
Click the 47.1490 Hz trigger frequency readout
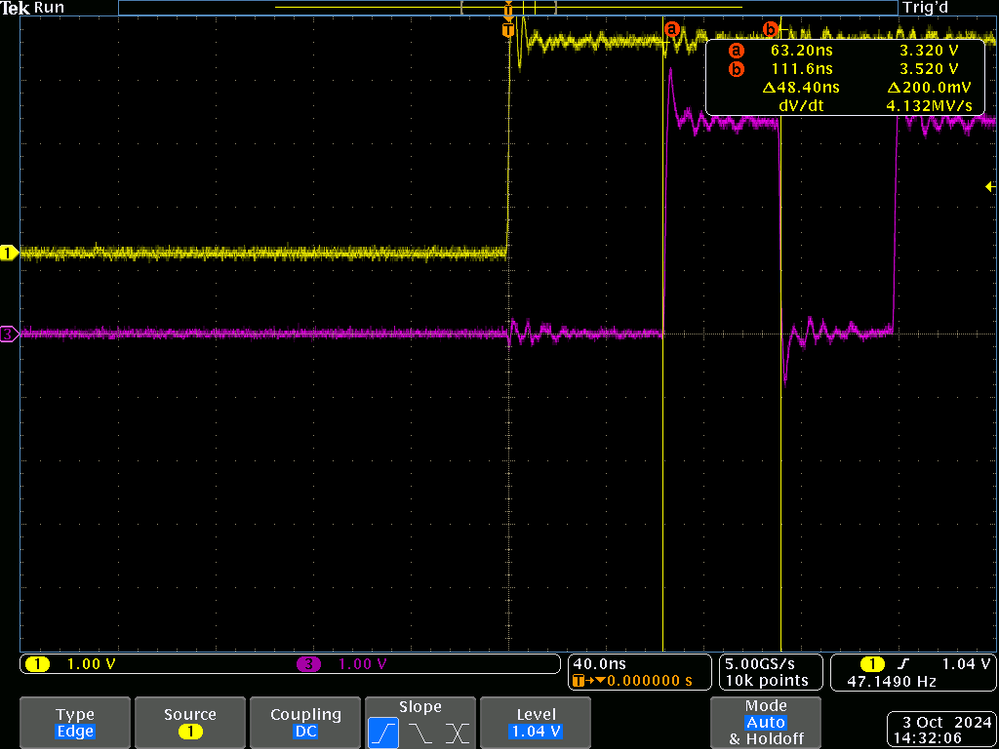coord(892,681)
